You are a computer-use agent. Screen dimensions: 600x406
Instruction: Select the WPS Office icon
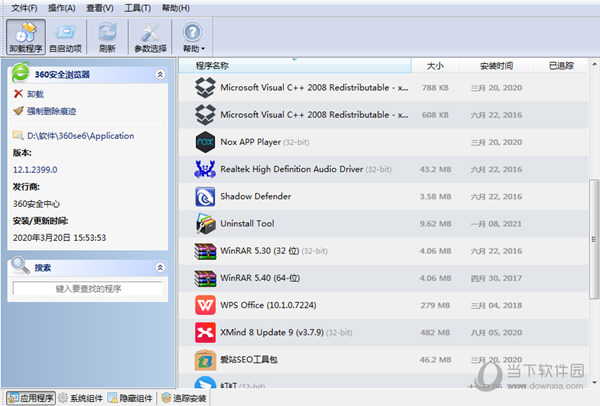[205, 305]
